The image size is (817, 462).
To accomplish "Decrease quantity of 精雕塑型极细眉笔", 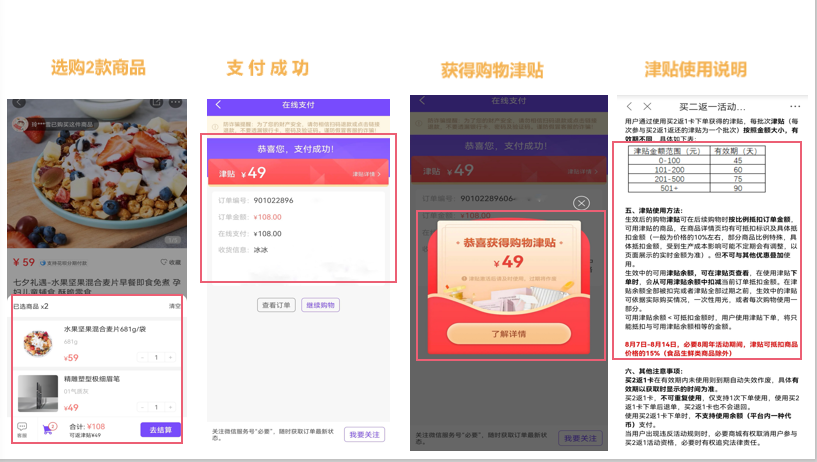I will coord(142,407).
